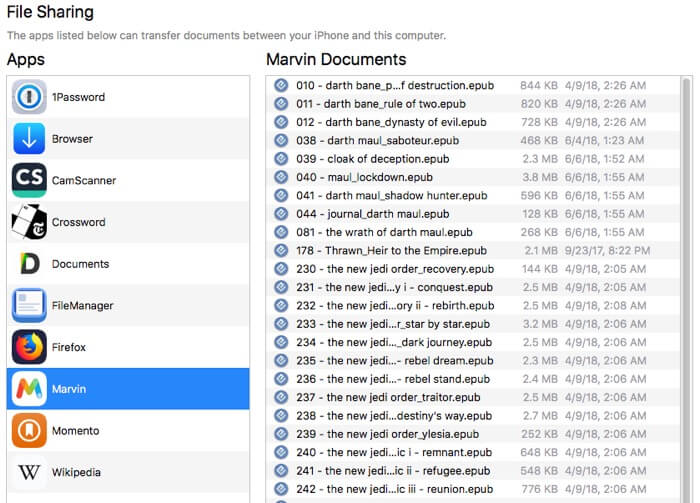
Task: Click the file icon for 081 wrath of darth maul
Action: click(281, 233)
